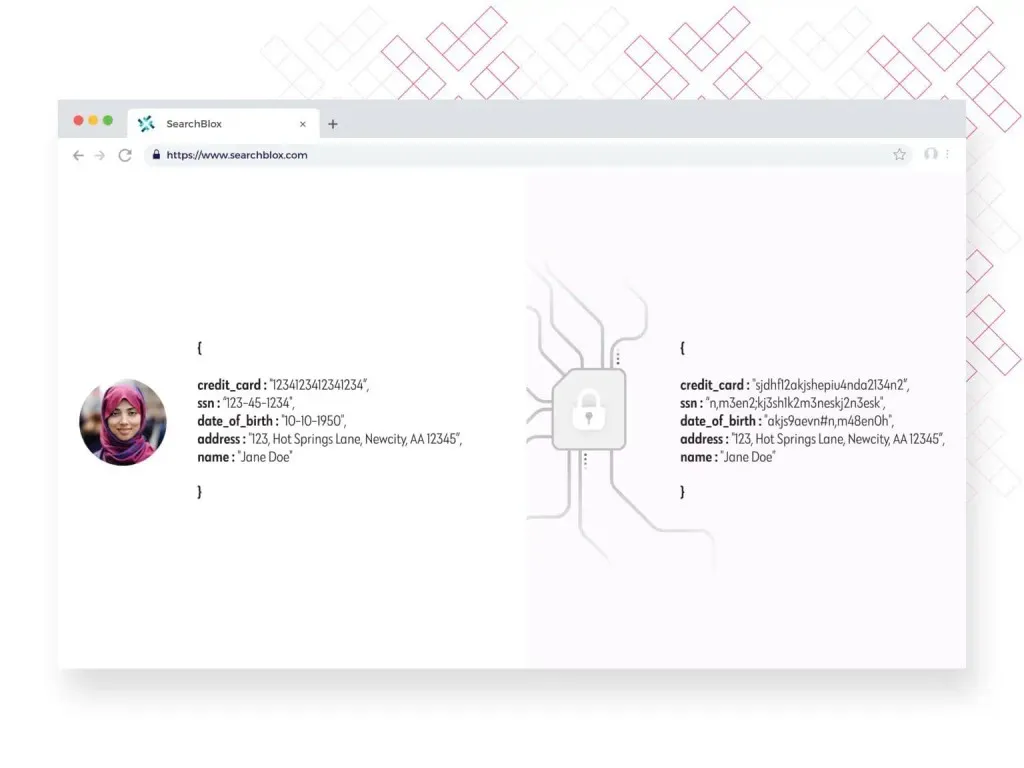Click the large padlock chip graphic
This screenshot has height=768, width=1024.
[x=588, y=409]
